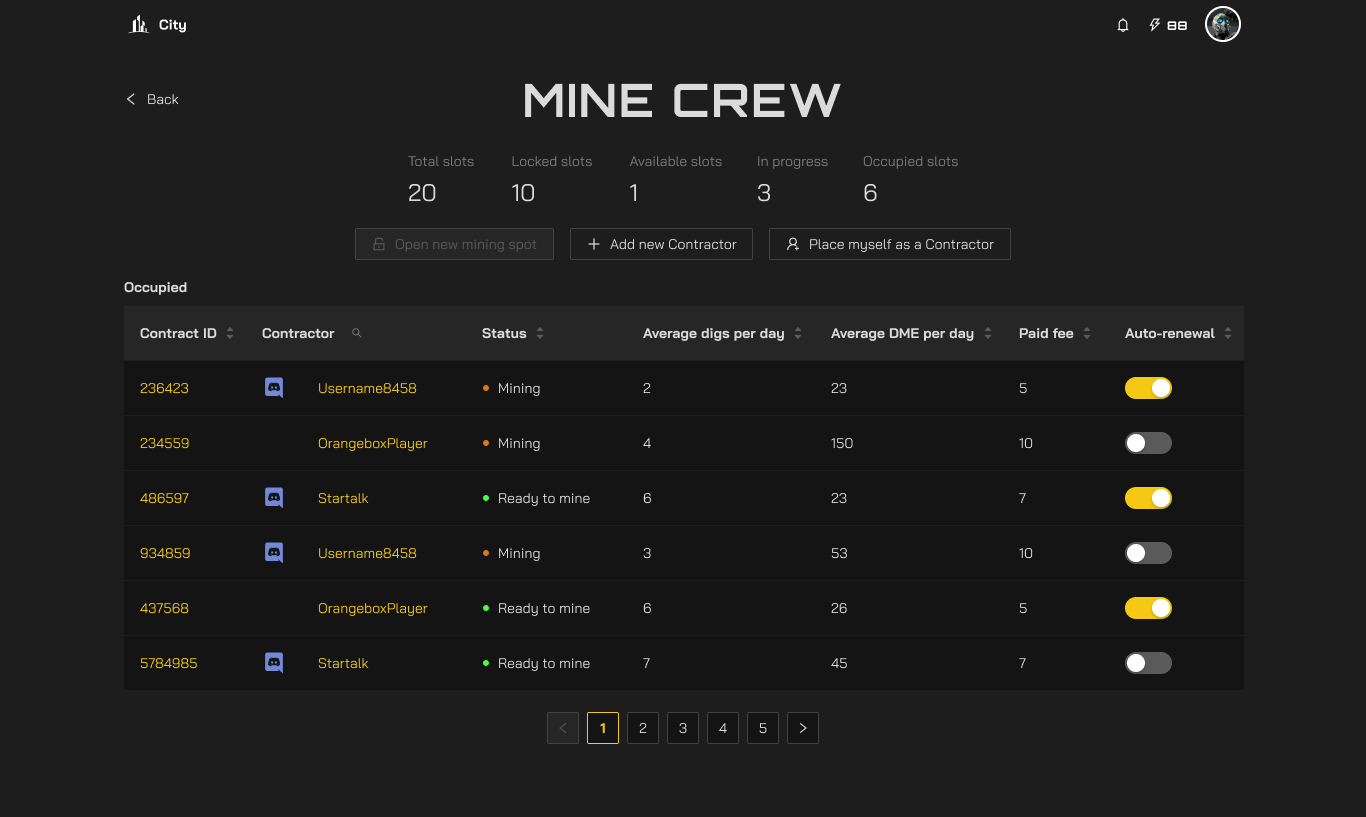
Task: Click Discord icon for contract 486597
Action: pos(274,498)
